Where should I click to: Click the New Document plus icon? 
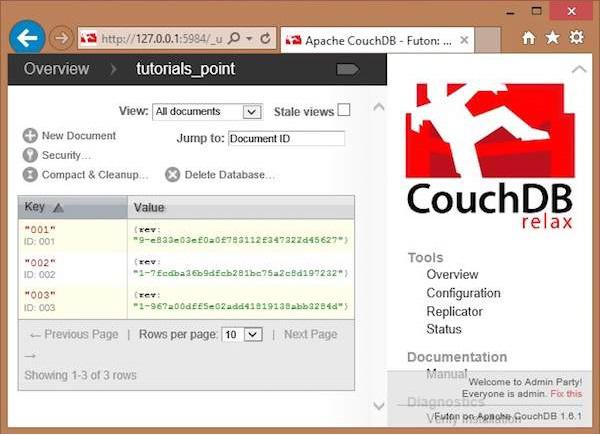[30, 136]
